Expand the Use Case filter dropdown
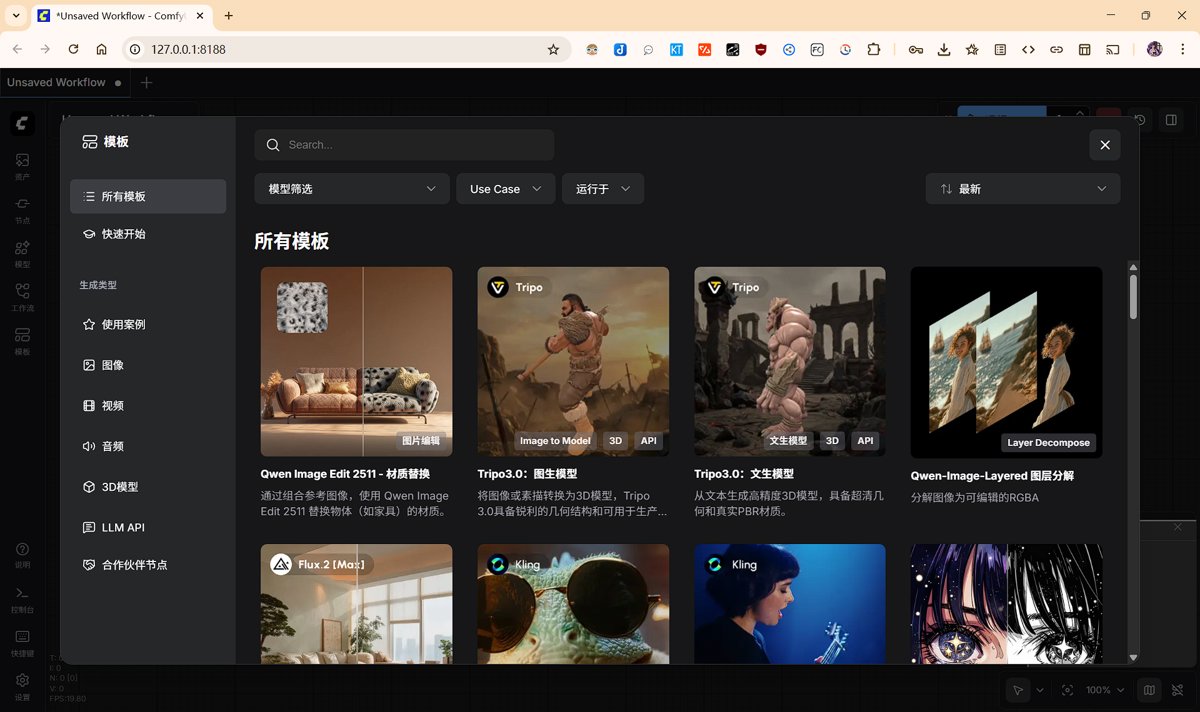 click(505, 189)
